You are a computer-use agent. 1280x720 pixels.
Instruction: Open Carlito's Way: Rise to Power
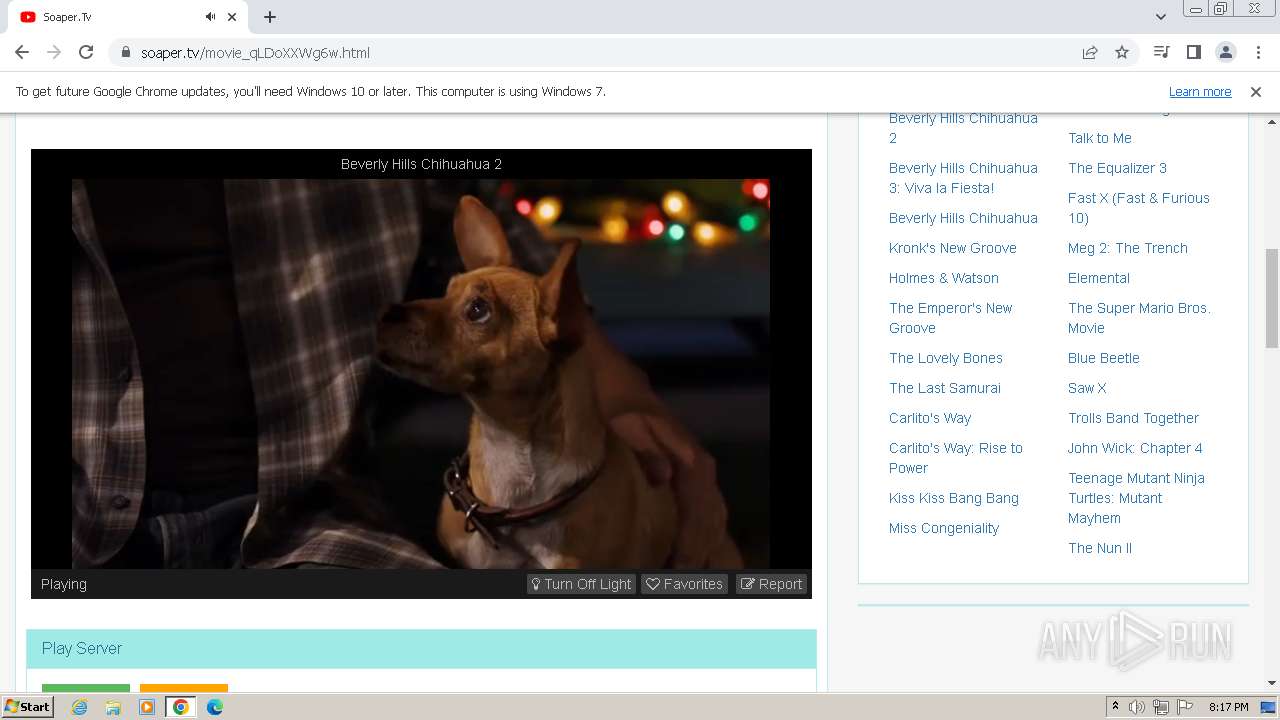coord(955,458)
